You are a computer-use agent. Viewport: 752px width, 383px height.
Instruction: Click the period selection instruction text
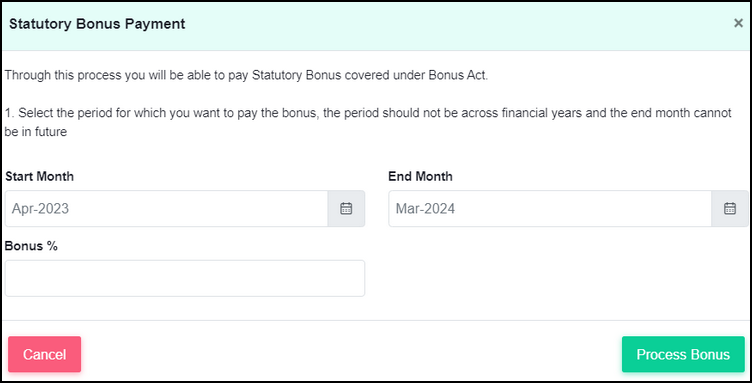coord(368,123)
